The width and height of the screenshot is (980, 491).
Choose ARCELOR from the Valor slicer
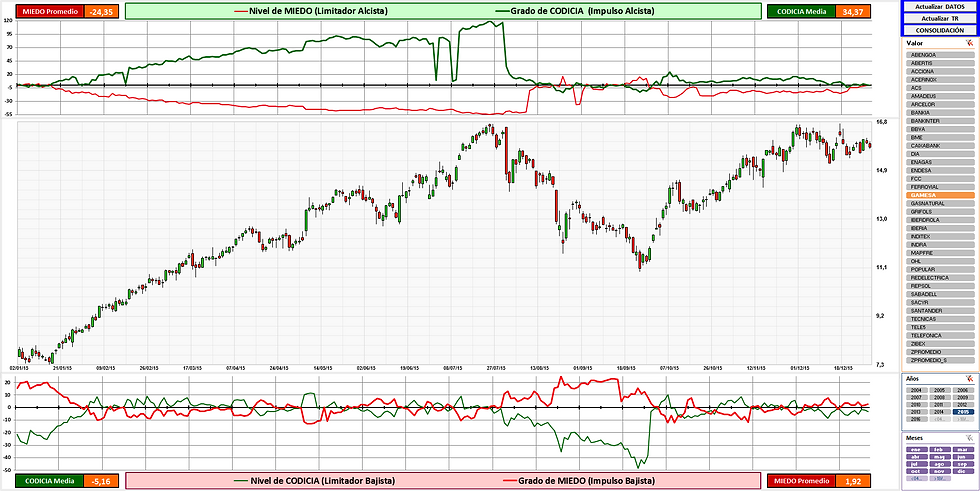(940, 104)
